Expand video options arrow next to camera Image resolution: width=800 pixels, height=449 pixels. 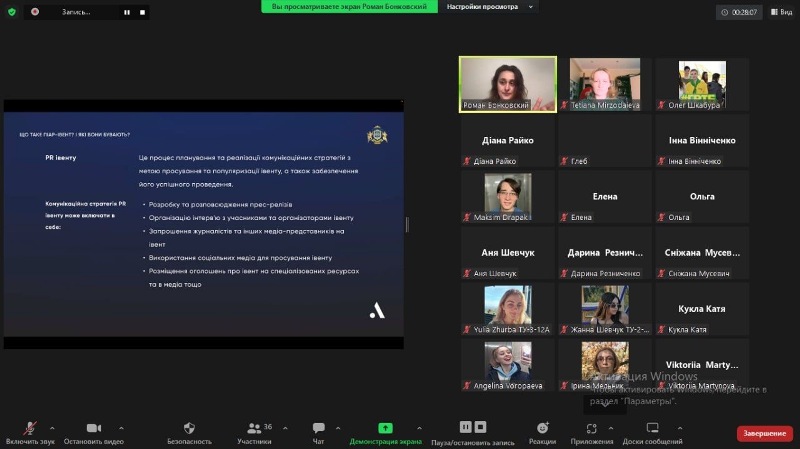click(x=121, y=428)
